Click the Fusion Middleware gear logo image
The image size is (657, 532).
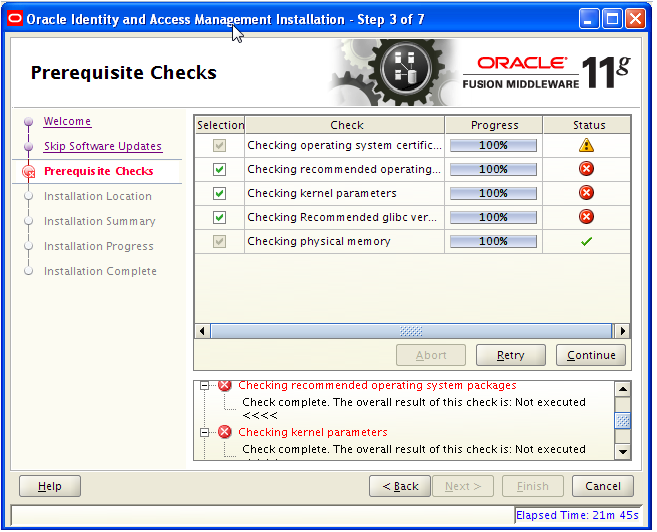(394, 72)
